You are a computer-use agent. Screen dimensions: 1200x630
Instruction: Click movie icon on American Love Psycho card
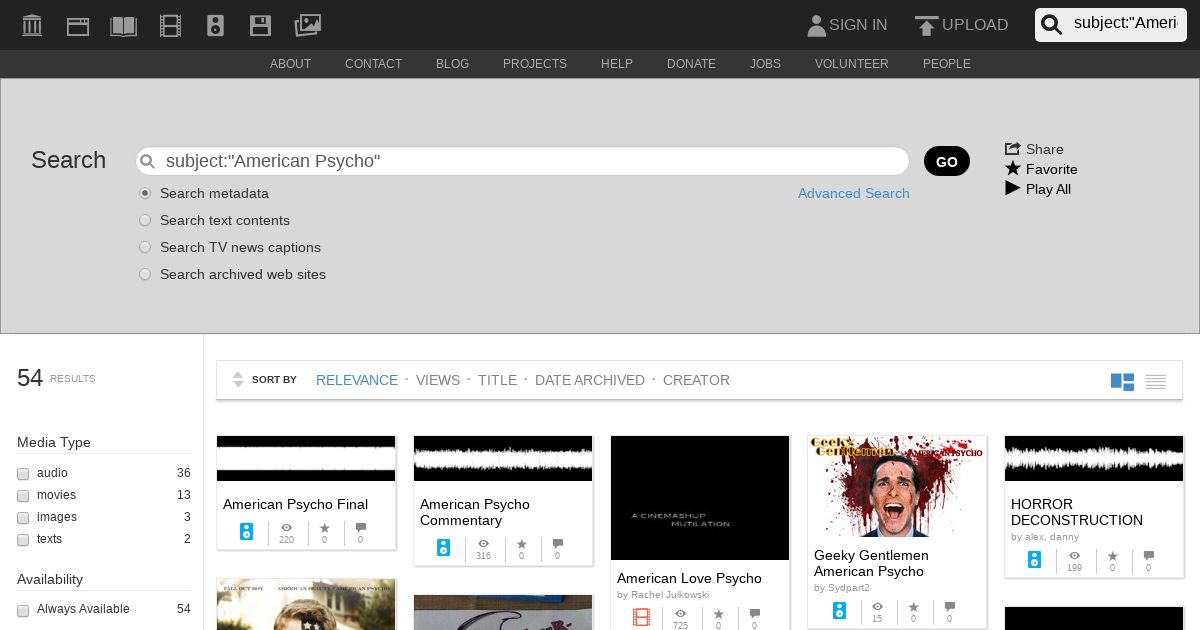click(x=641, y=618)
